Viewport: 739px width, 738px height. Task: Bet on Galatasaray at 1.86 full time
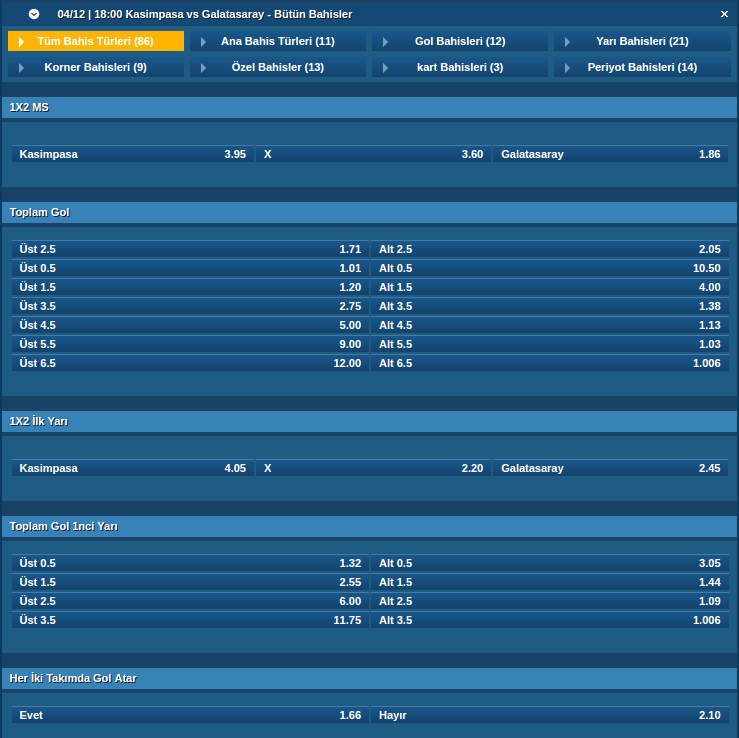pos(611,154)
